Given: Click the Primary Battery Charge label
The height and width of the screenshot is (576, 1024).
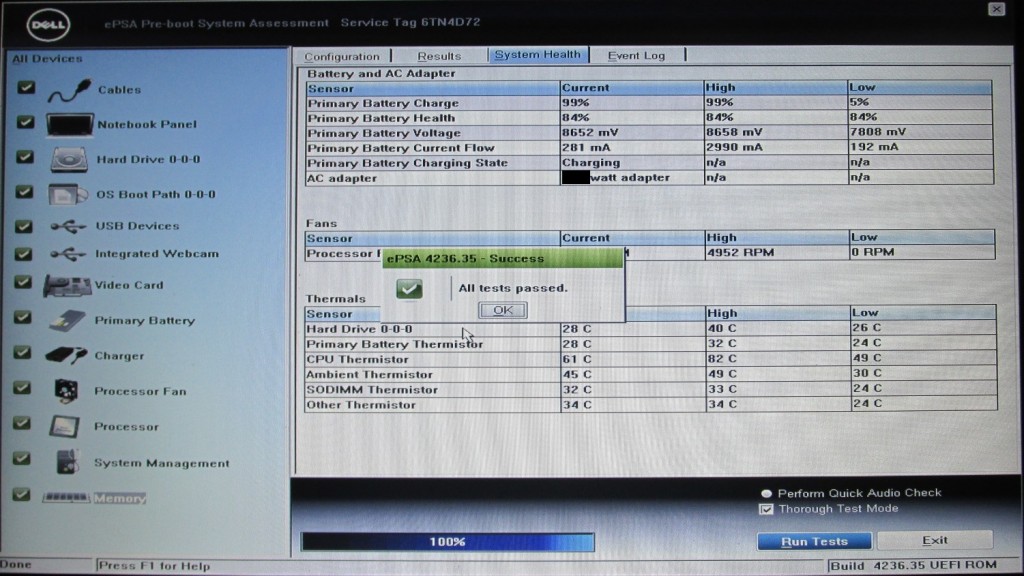Looking at the screenshot, I should [383, 103].
